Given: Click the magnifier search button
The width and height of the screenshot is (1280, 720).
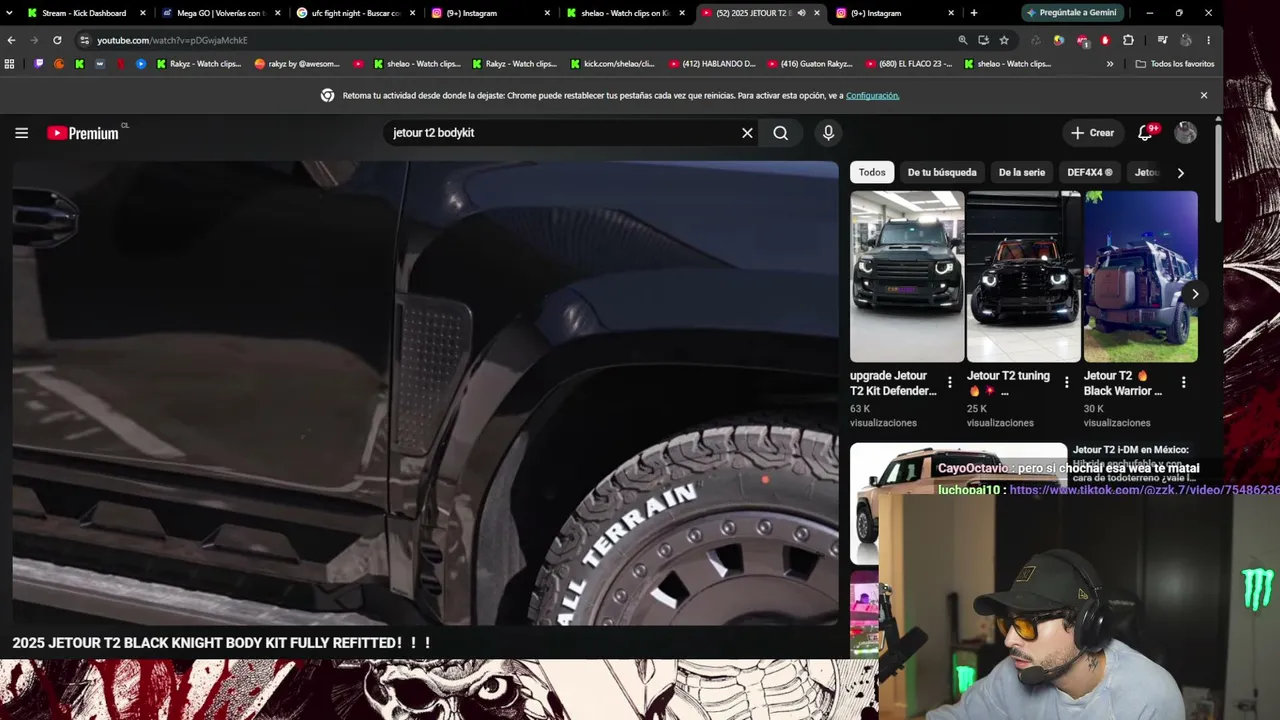Looking at the screenshot, I should 781,133.
